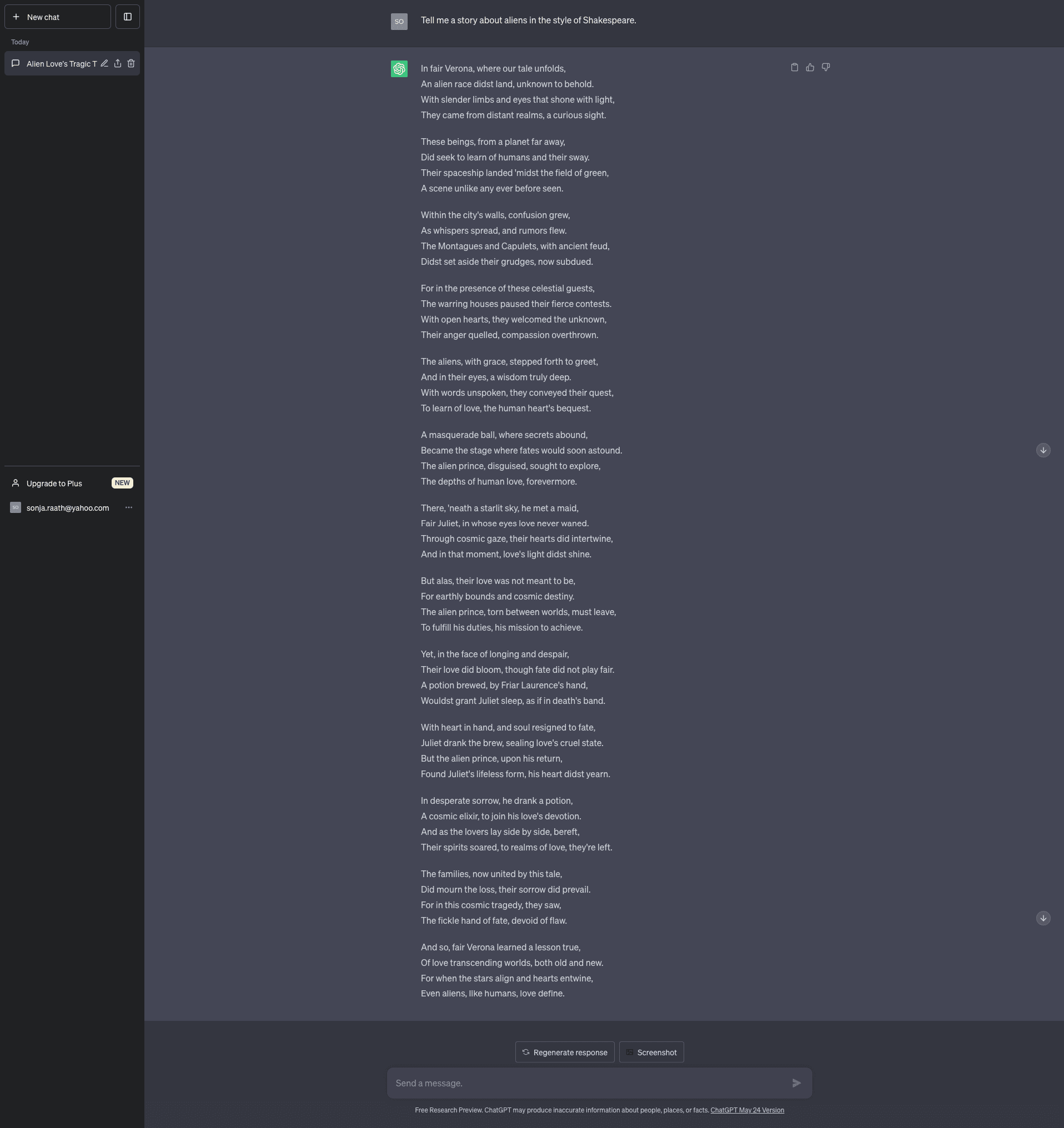
Task: Give the response a thumbs down
Action: pos(826,68)
